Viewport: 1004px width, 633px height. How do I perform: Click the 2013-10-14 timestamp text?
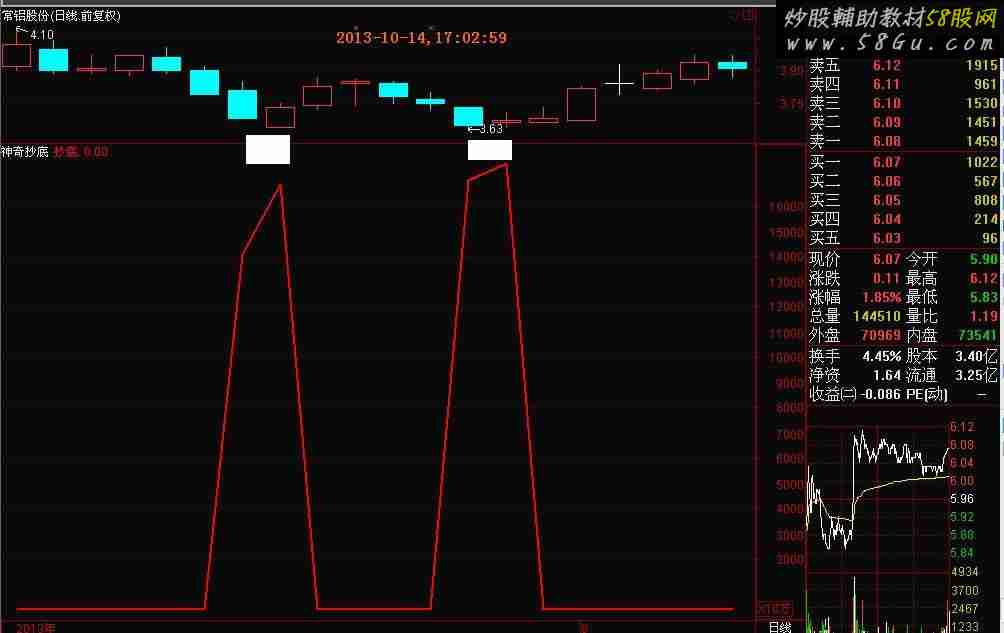421,38
